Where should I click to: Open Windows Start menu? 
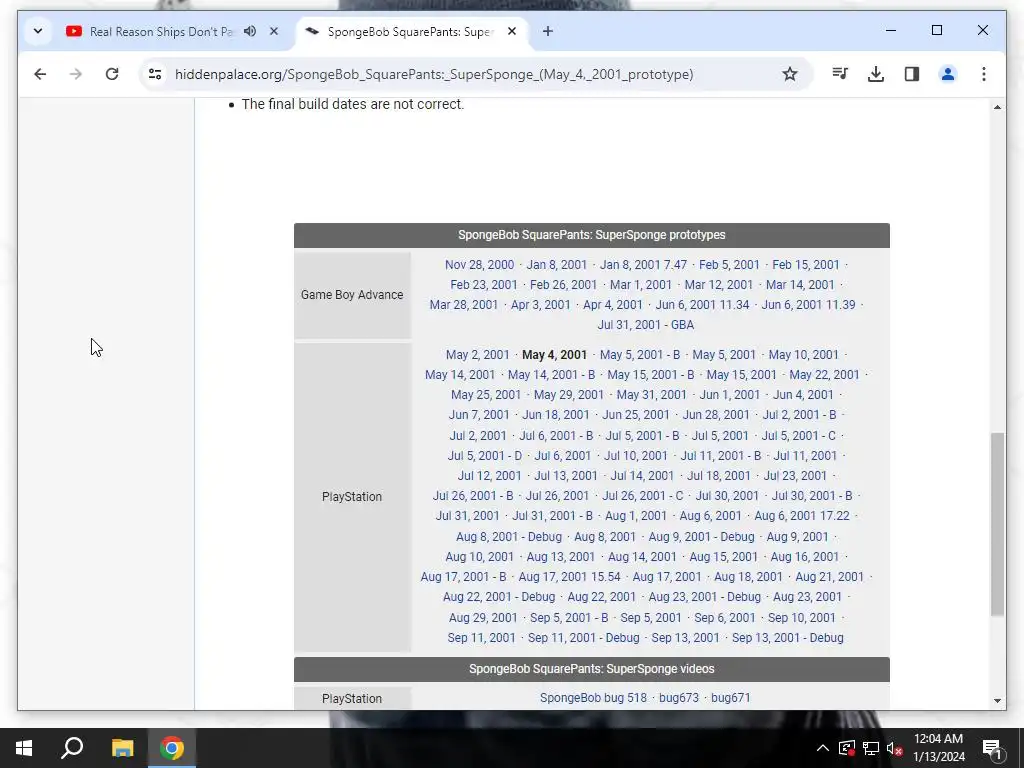(24, 748)
